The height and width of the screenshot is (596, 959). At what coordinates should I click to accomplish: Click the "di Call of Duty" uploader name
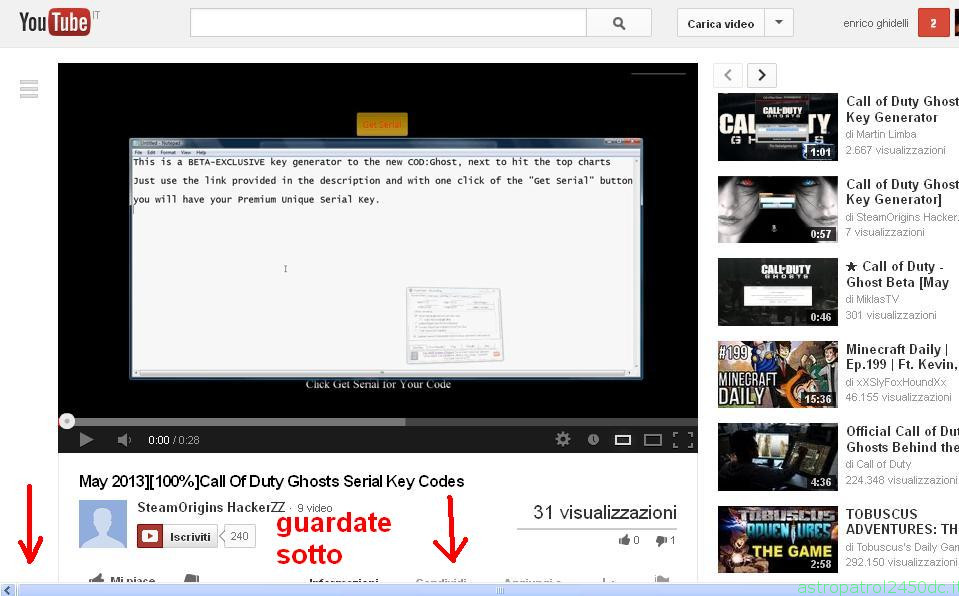(878, 464)
